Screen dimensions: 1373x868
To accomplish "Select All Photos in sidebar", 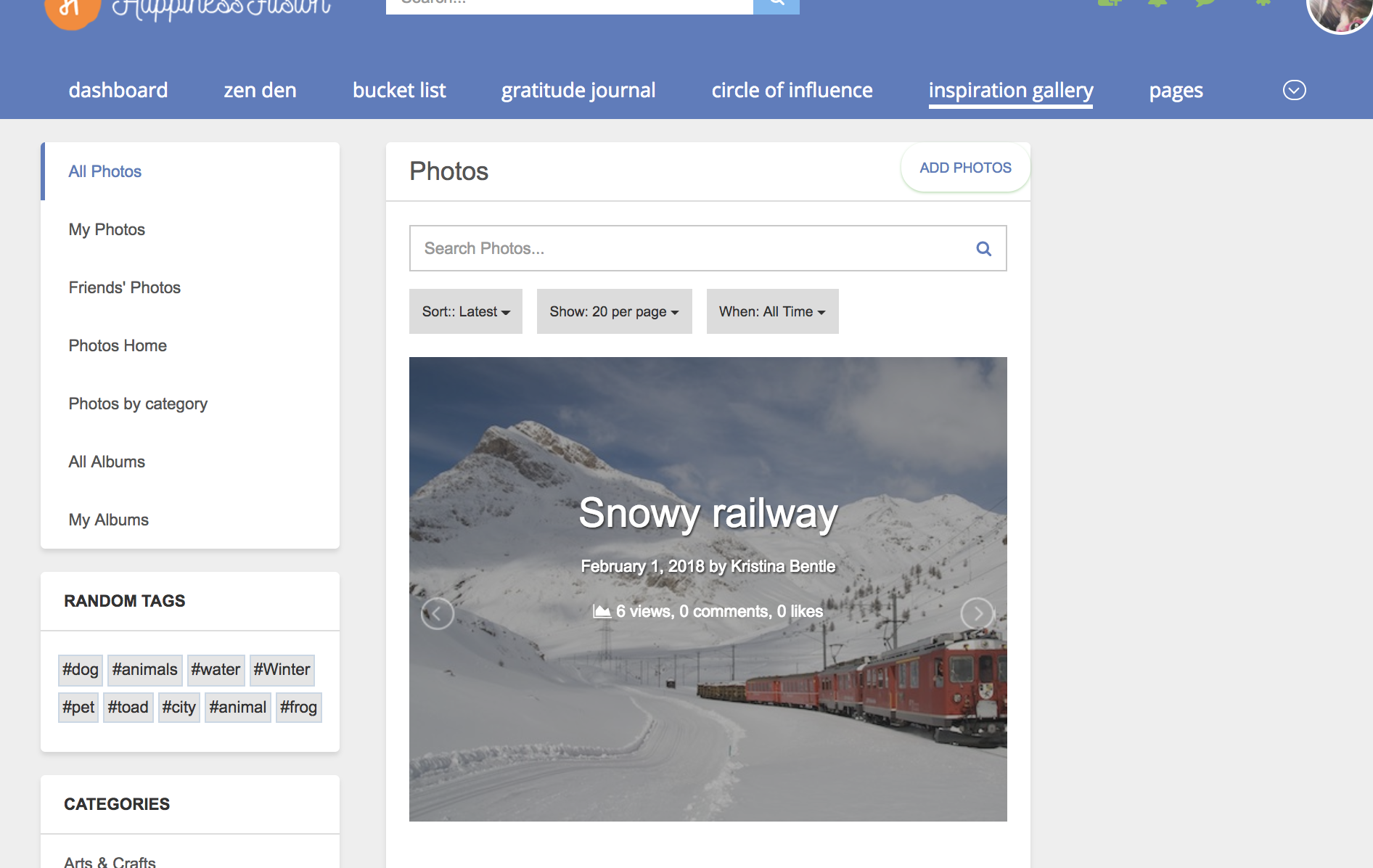I will (x=190, y=171).
